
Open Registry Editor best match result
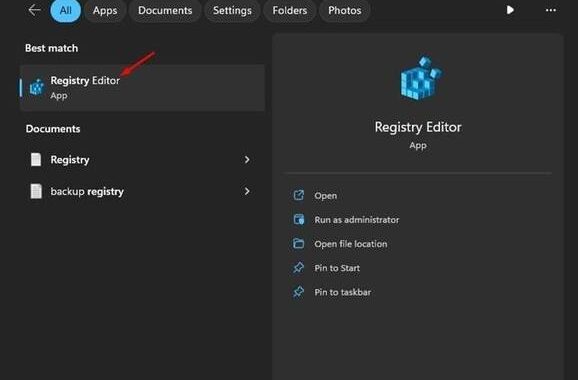[142, 88]
